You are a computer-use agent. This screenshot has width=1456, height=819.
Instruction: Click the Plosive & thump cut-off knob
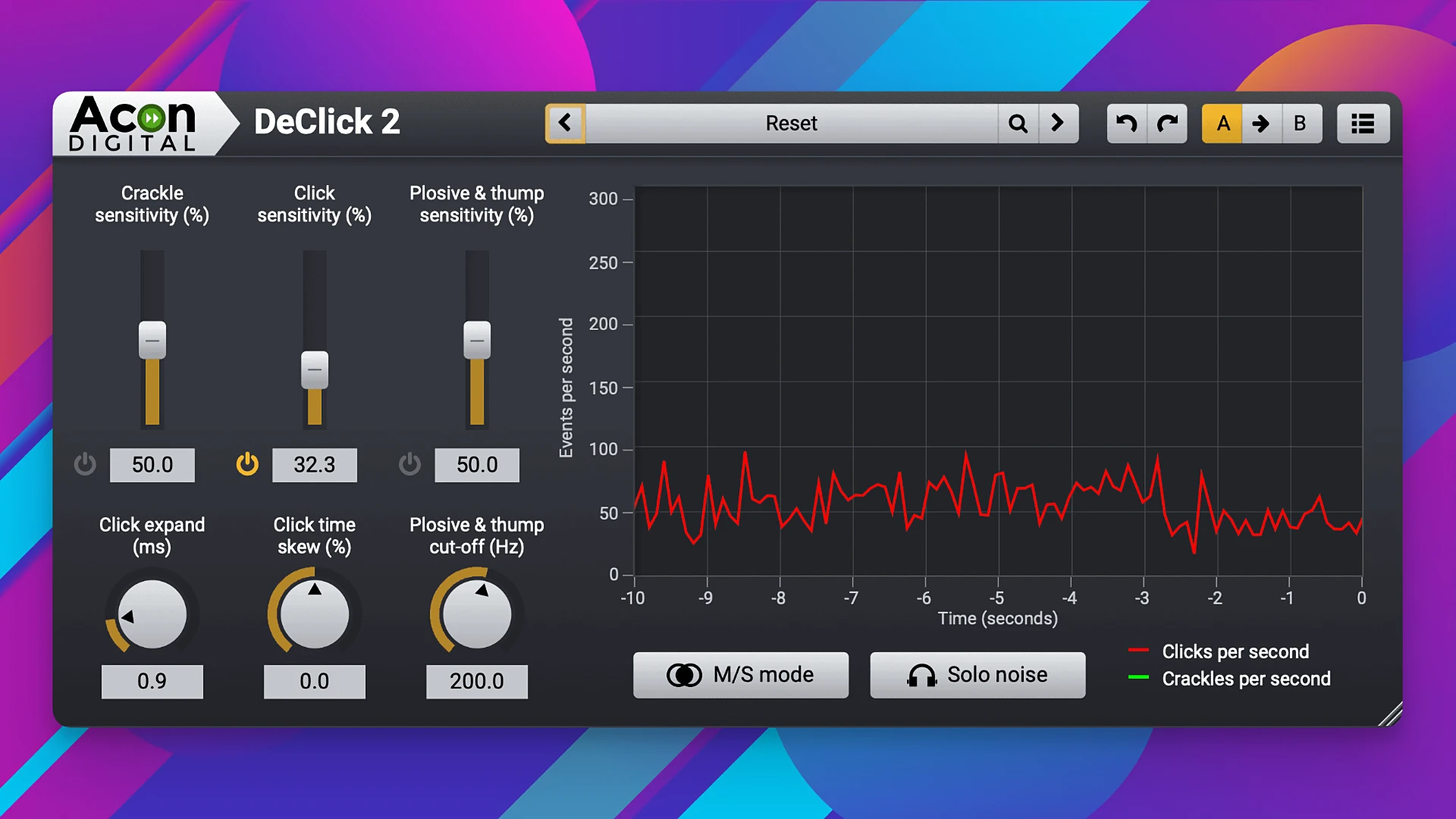point(477,614)
